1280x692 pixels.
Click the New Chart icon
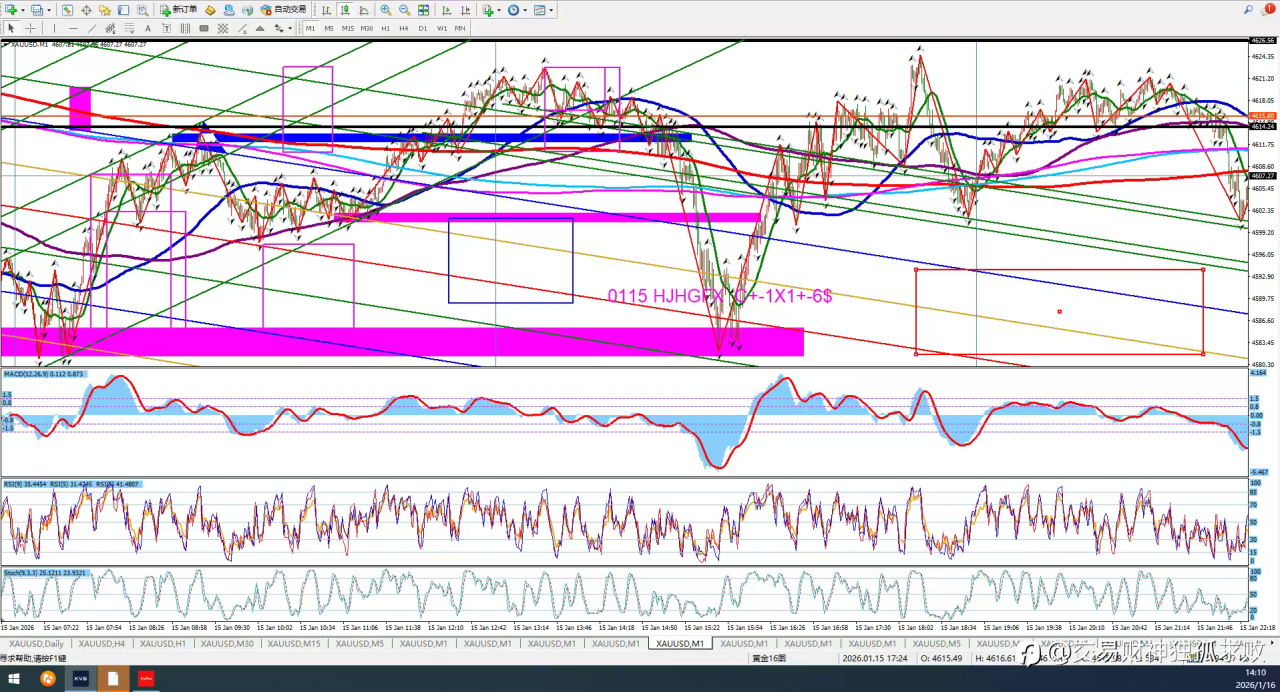coord(9,10)
